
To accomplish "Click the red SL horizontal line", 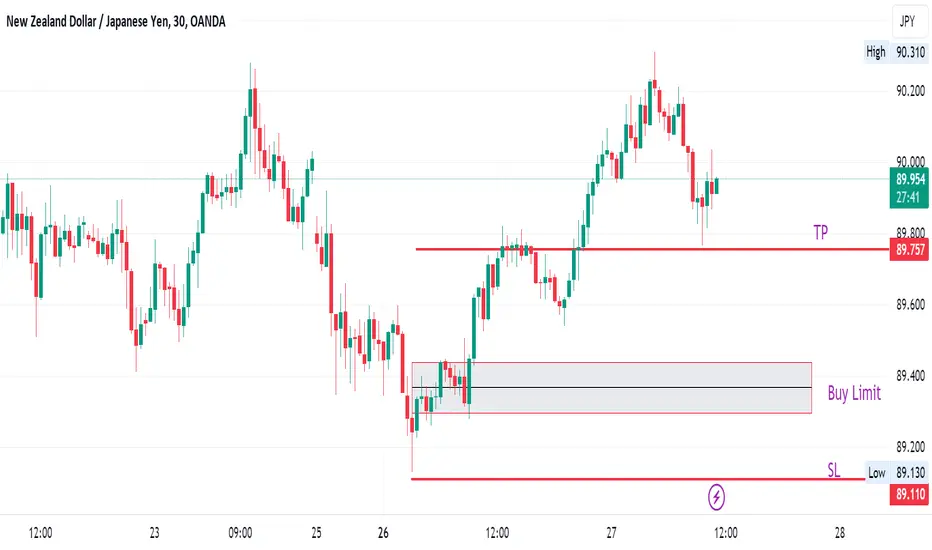I will tap(638, 479).
